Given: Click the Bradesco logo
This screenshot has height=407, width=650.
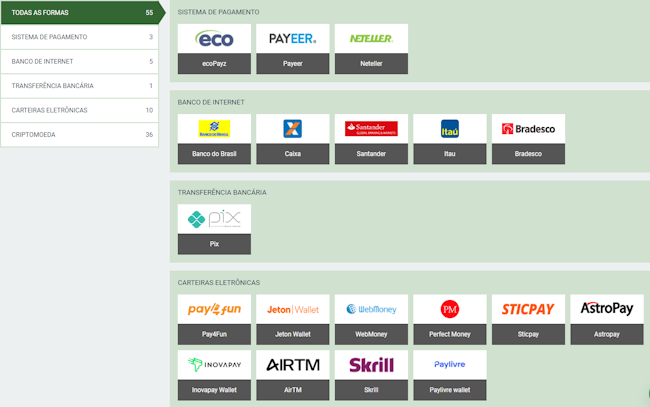Looking at the screenshot, I should [x=528, y=129].
